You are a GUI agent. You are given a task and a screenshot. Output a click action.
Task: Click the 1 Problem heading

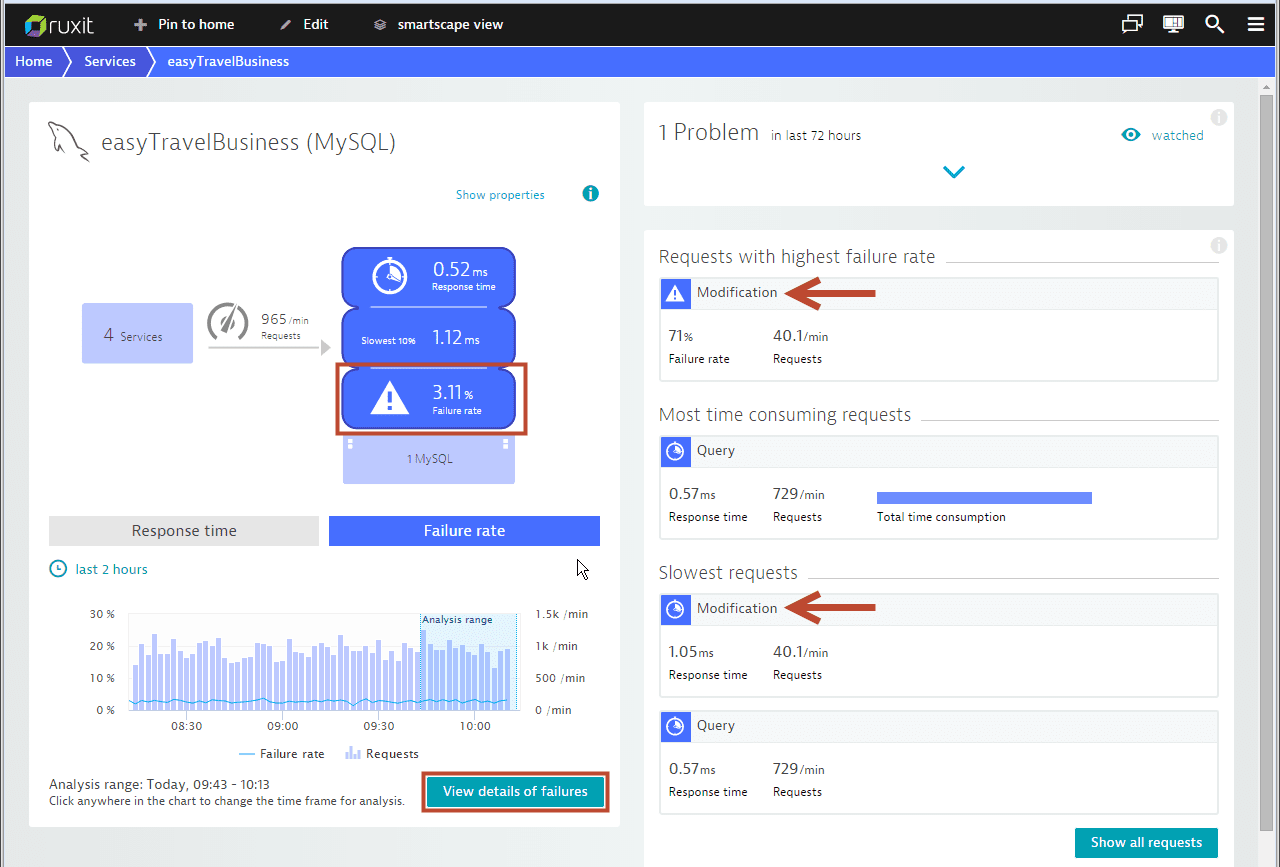(709, 132)
